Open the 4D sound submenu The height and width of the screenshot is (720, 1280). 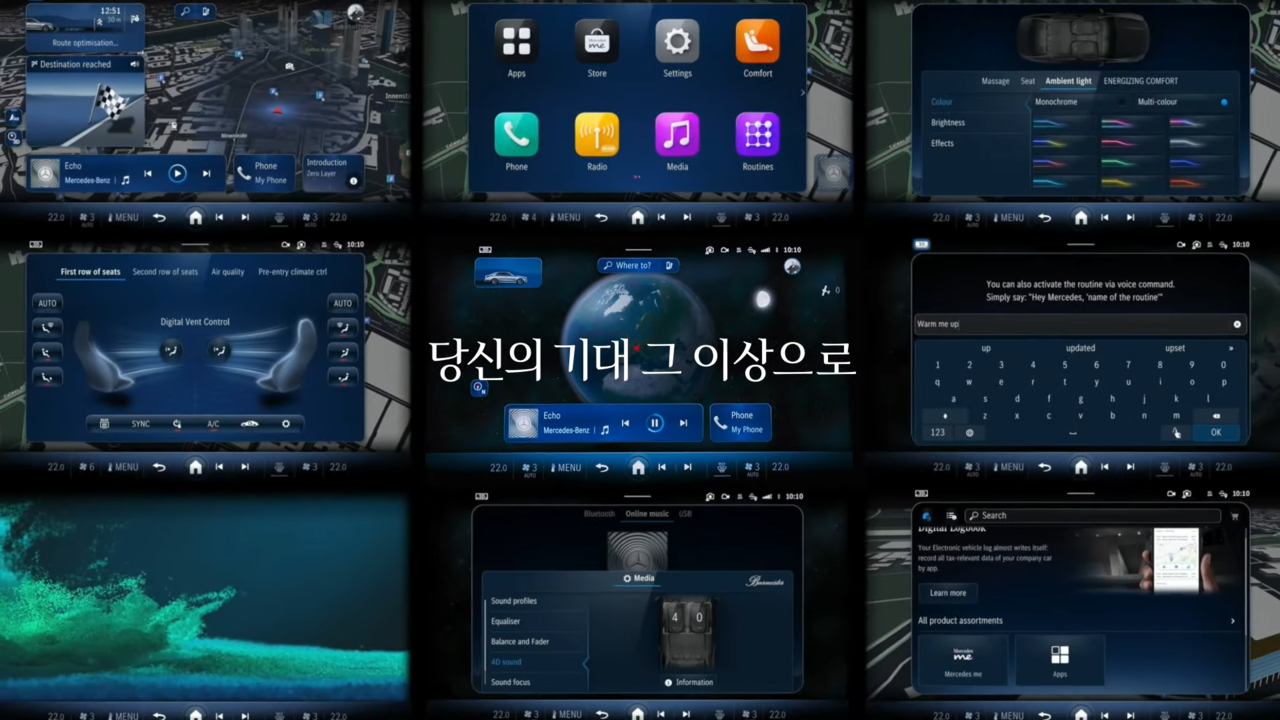pyautogui.click(x=507, y=662)
